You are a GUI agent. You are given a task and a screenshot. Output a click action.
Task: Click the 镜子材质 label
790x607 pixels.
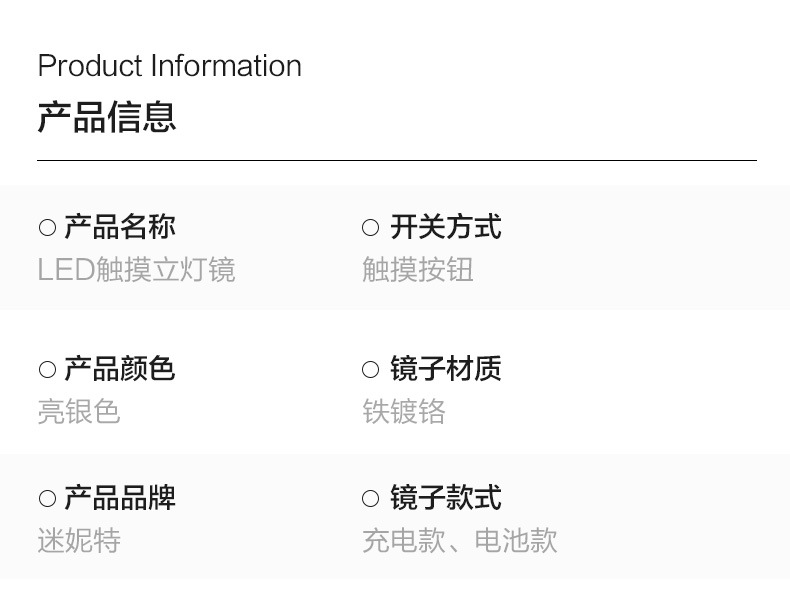(445, 370)
